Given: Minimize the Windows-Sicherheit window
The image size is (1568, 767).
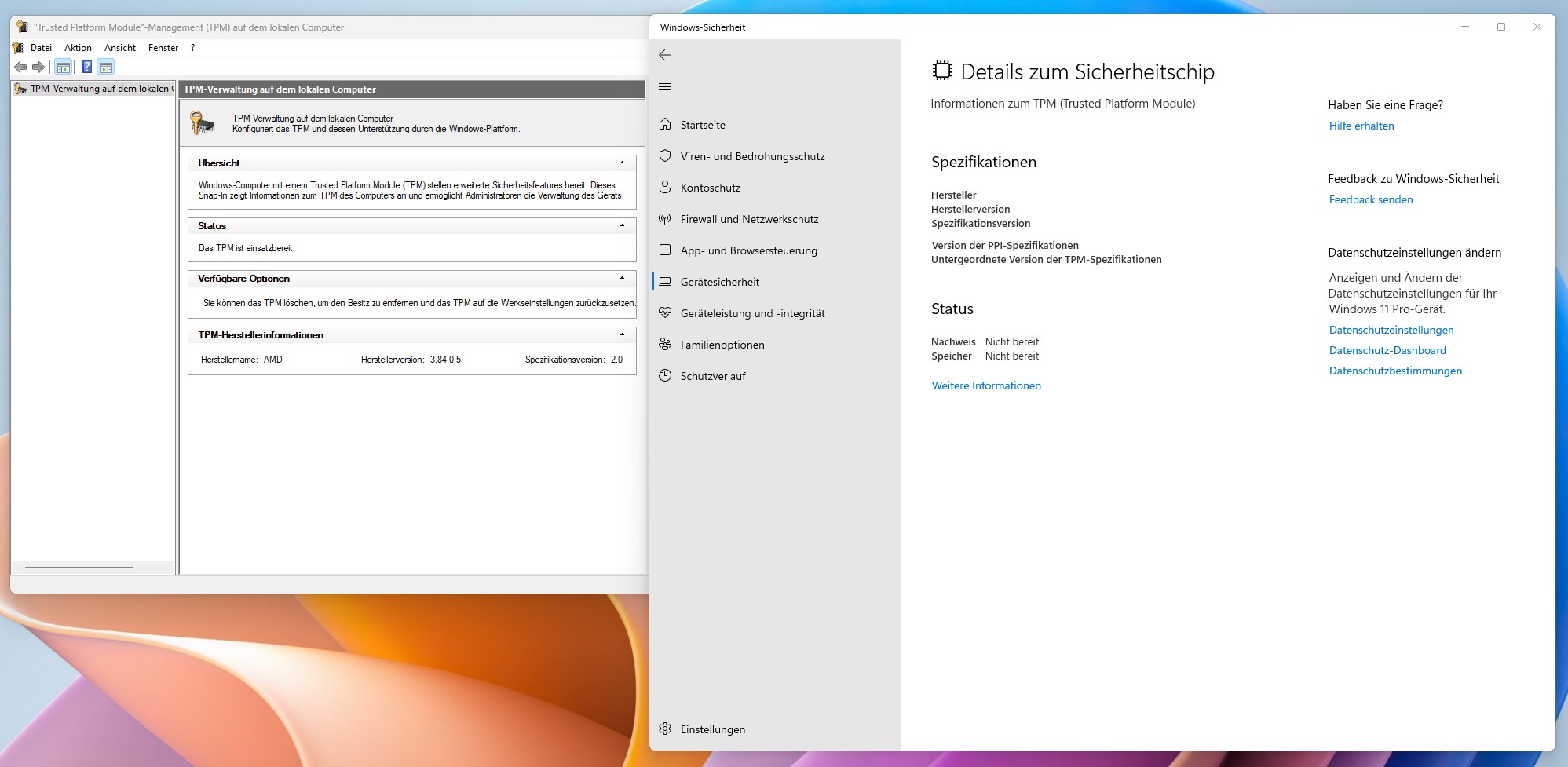Looking at the screenshot, I should [x=1465, y=27].
